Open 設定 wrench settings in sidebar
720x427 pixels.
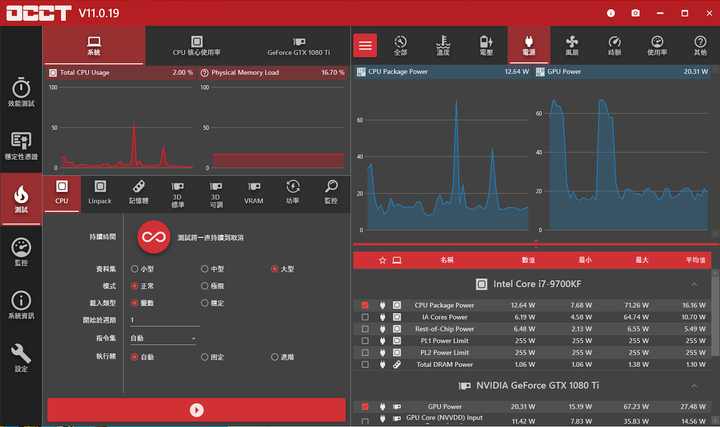point(21,358)
